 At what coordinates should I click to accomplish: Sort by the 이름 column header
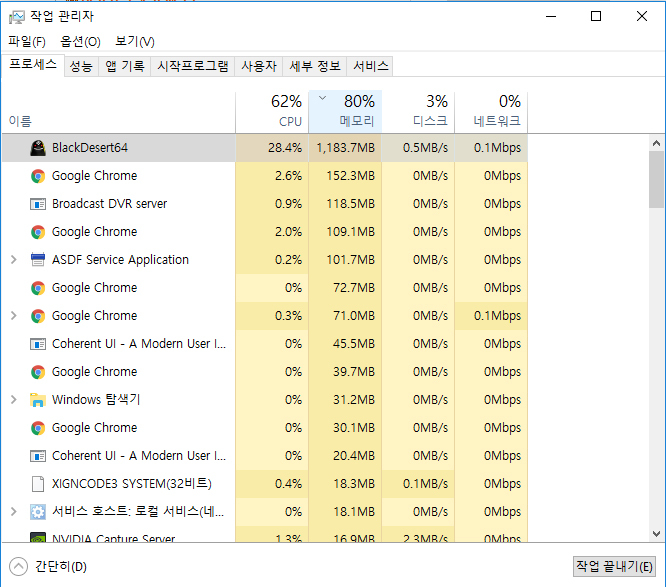(119, 112)
